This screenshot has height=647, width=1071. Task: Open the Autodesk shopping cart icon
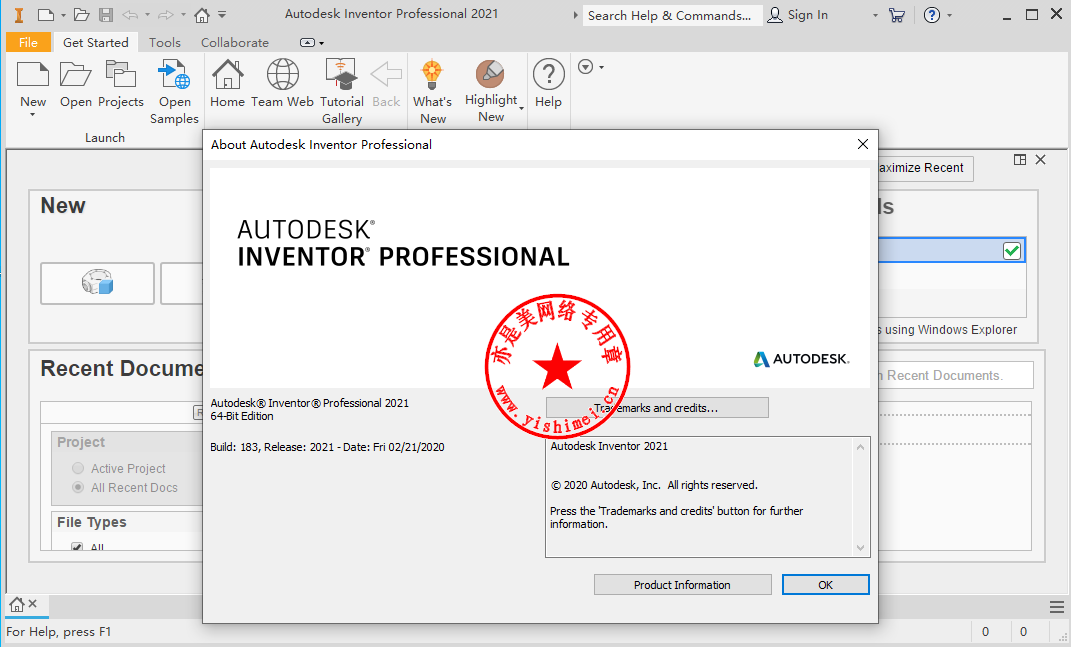tap(897, 15)
